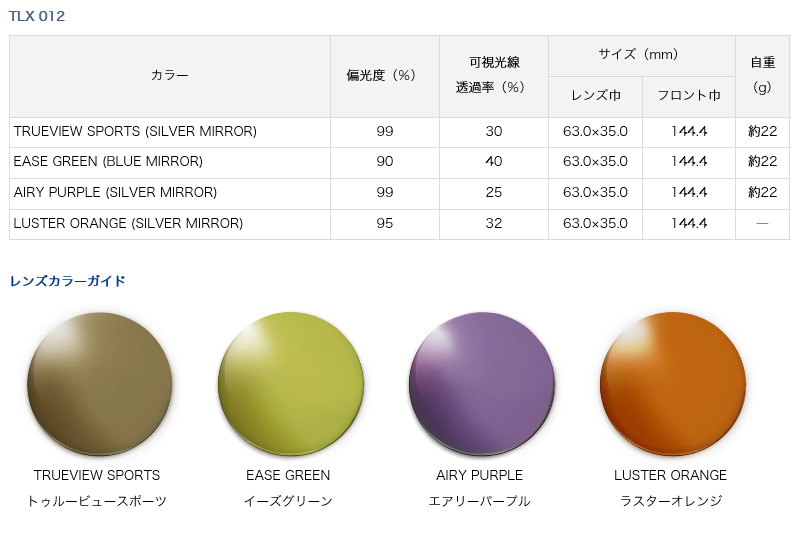The height and width of the screenshot is (537, 798).
Task: Select the AIRY PURPLE lens color circle
Action: pos(481,384)
